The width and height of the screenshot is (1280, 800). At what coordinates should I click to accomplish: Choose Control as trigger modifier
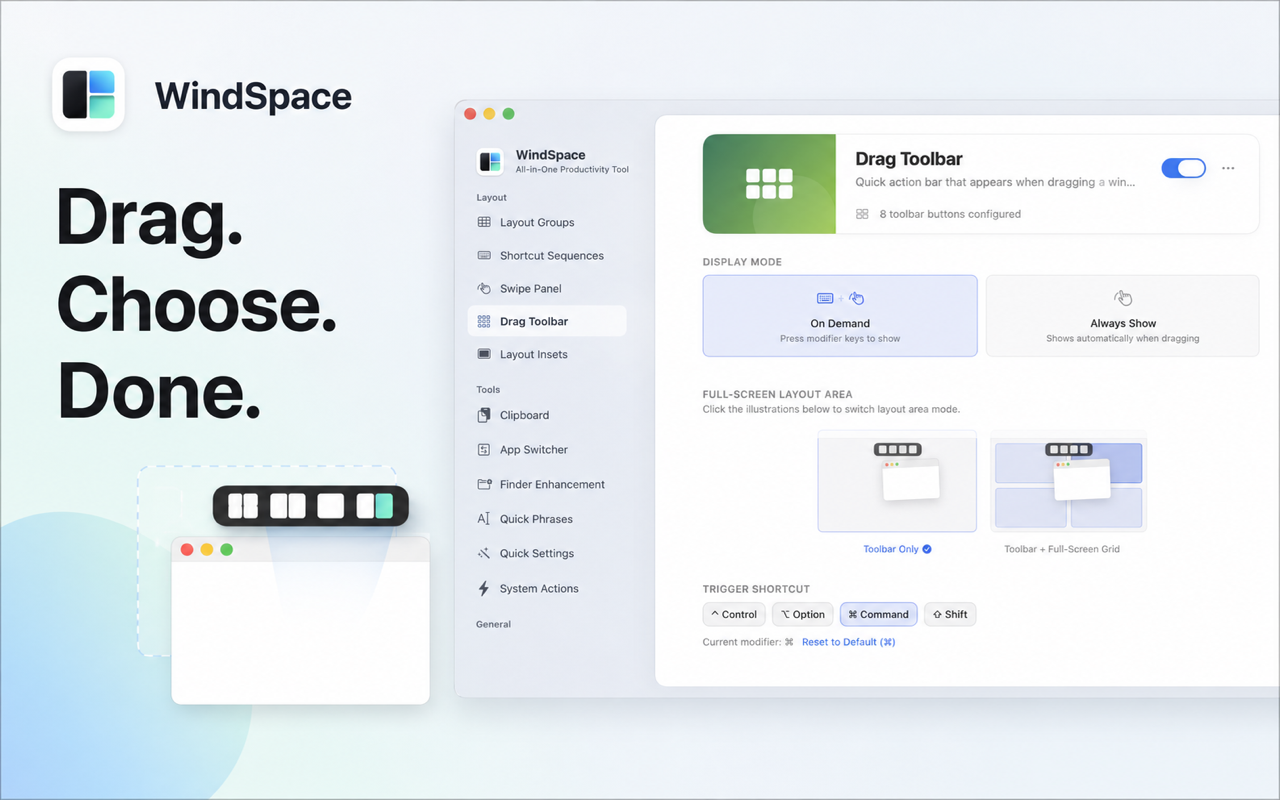pos(734,614)
